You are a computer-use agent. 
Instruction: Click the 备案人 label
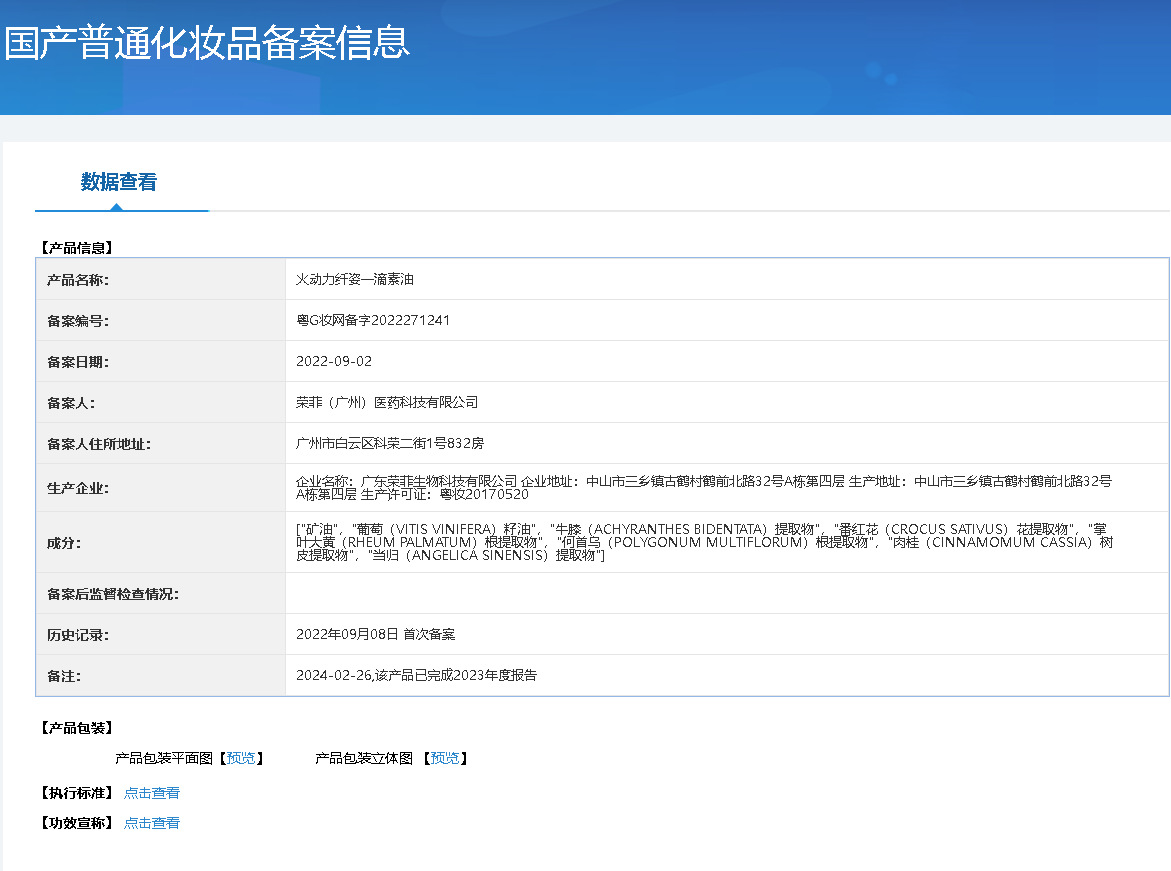click(71, 403)
